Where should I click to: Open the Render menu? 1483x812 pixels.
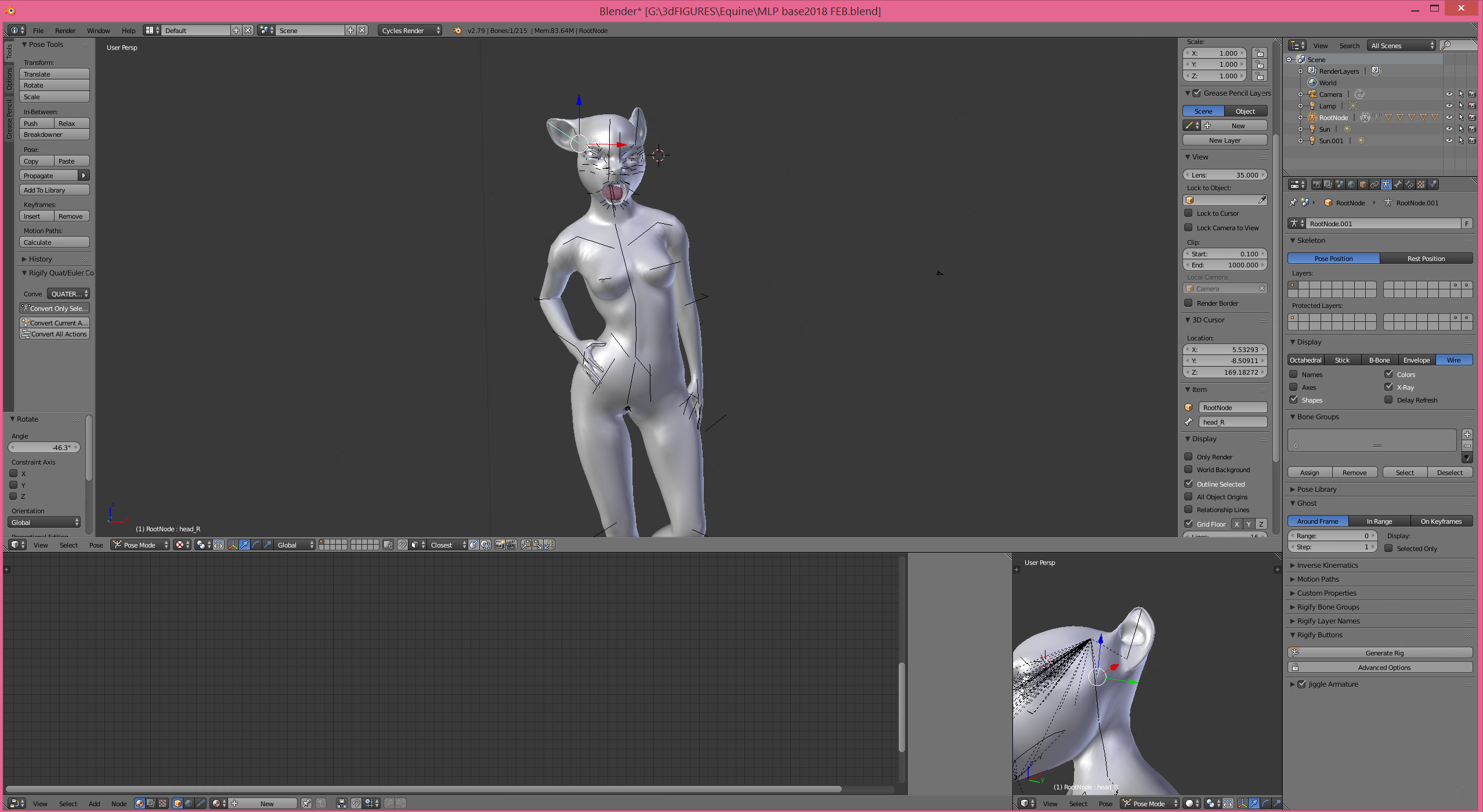pyautogui.click(x=65, y=30)
